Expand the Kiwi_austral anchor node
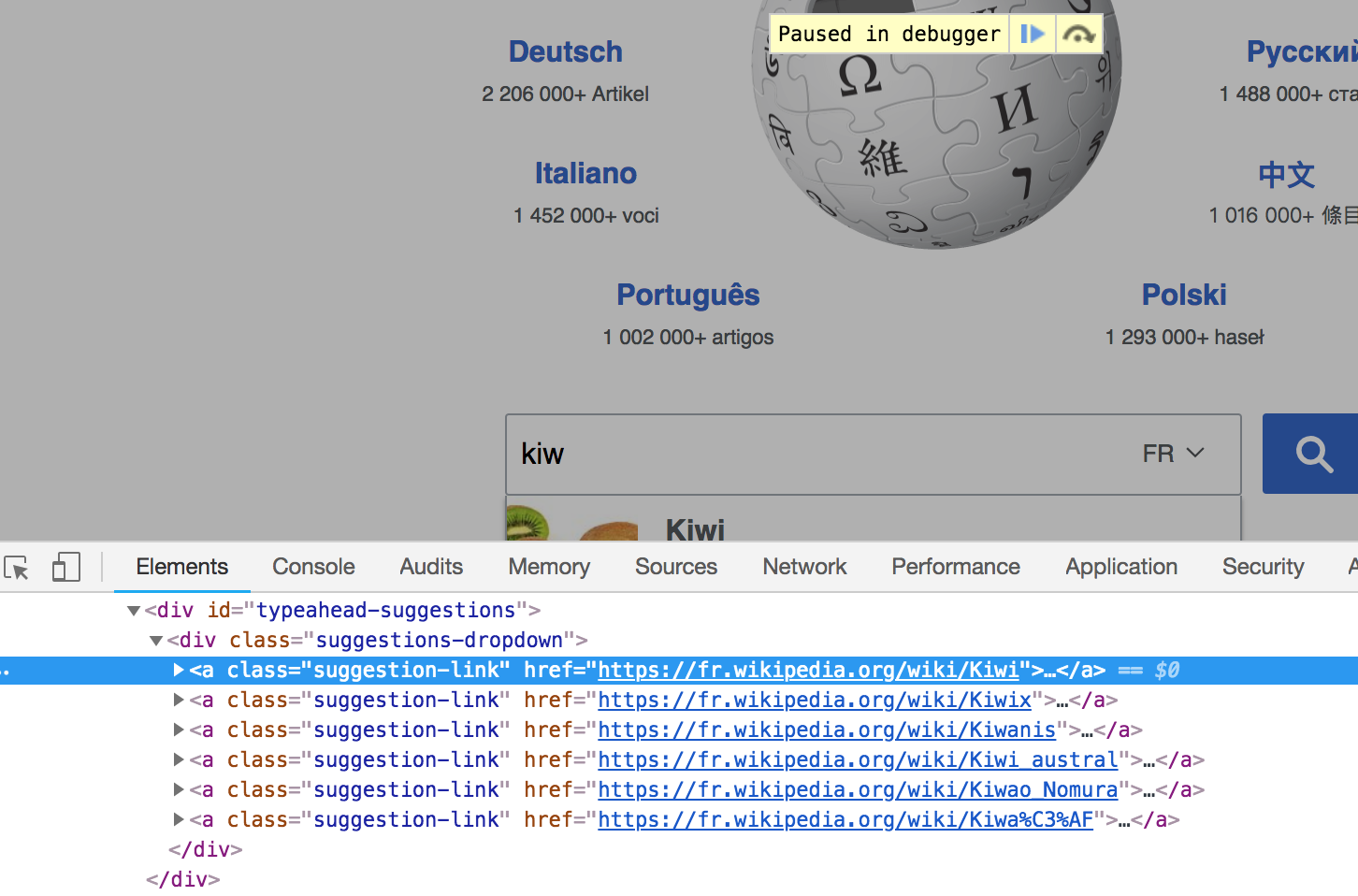This screenshot has width=1358, height=896. tap(179, 759)
